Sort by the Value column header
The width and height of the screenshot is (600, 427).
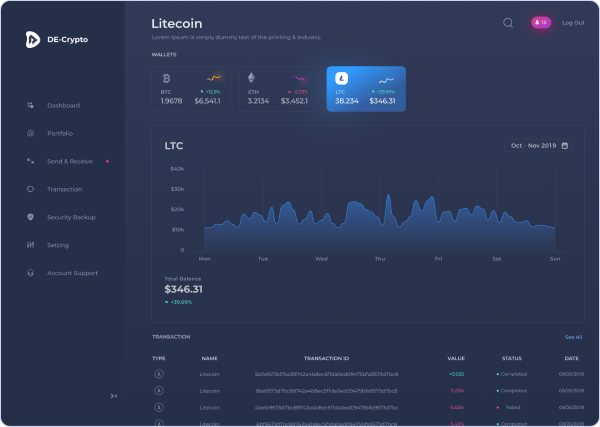(456, 357)
